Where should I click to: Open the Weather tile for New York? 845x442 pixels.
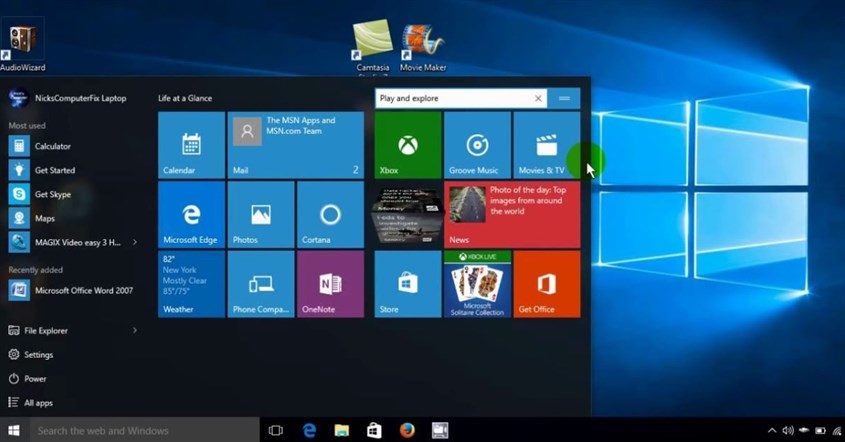(191, 284)
